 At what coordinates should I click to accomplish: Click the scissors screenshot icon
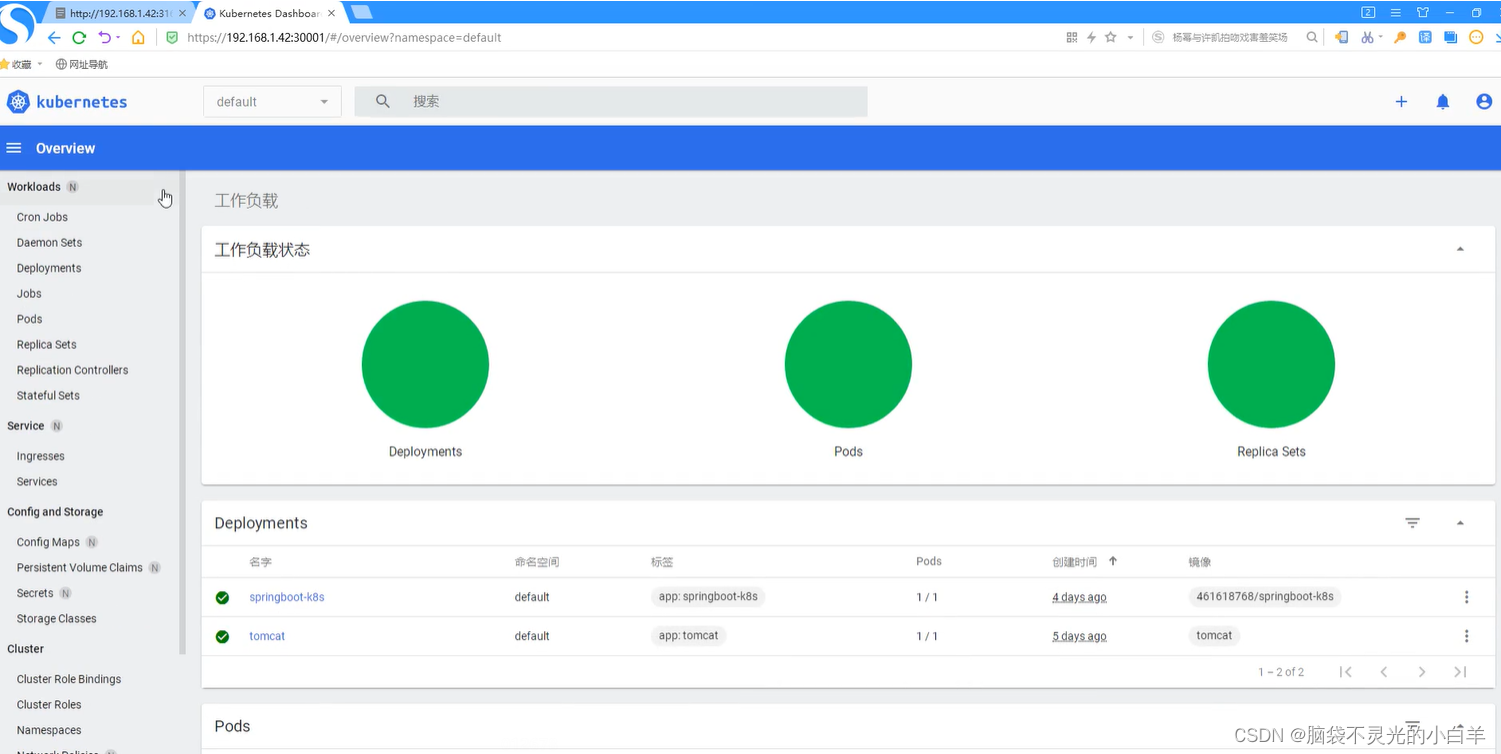1367,37
